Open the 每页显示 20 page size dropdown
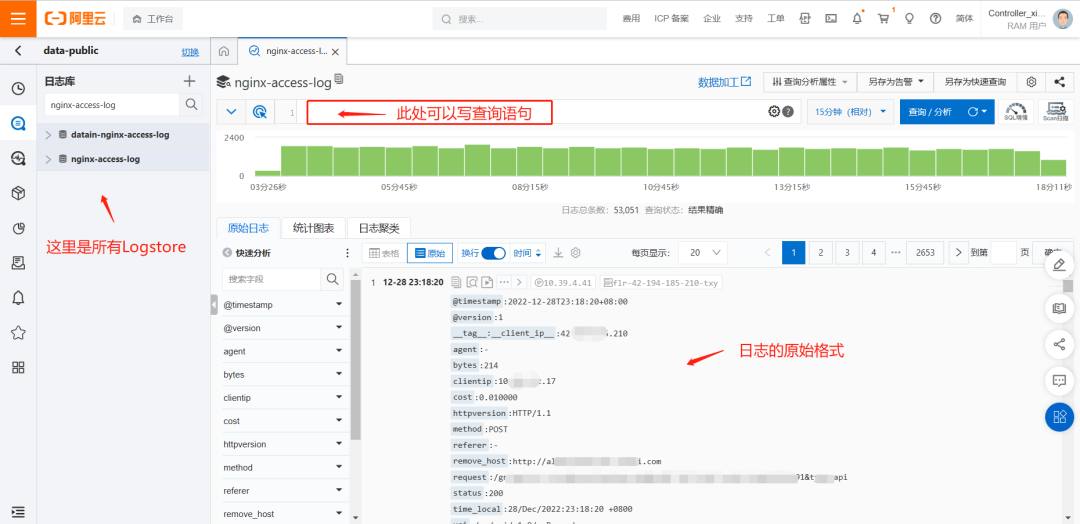 703,253
